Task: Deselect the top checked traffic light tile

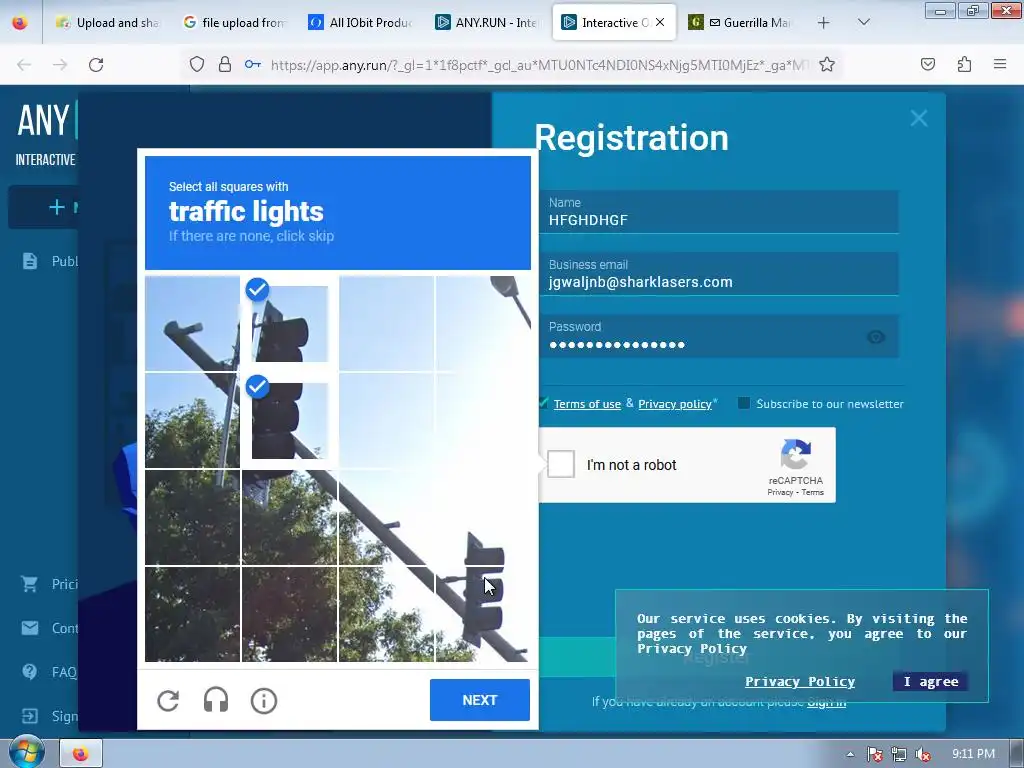Action: click(289, 323)
